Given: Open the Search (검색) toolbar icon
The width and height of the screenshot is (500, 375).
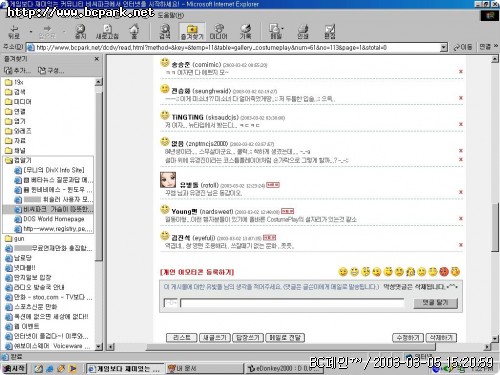Looking at the screenshot, I should click(165, 32).
